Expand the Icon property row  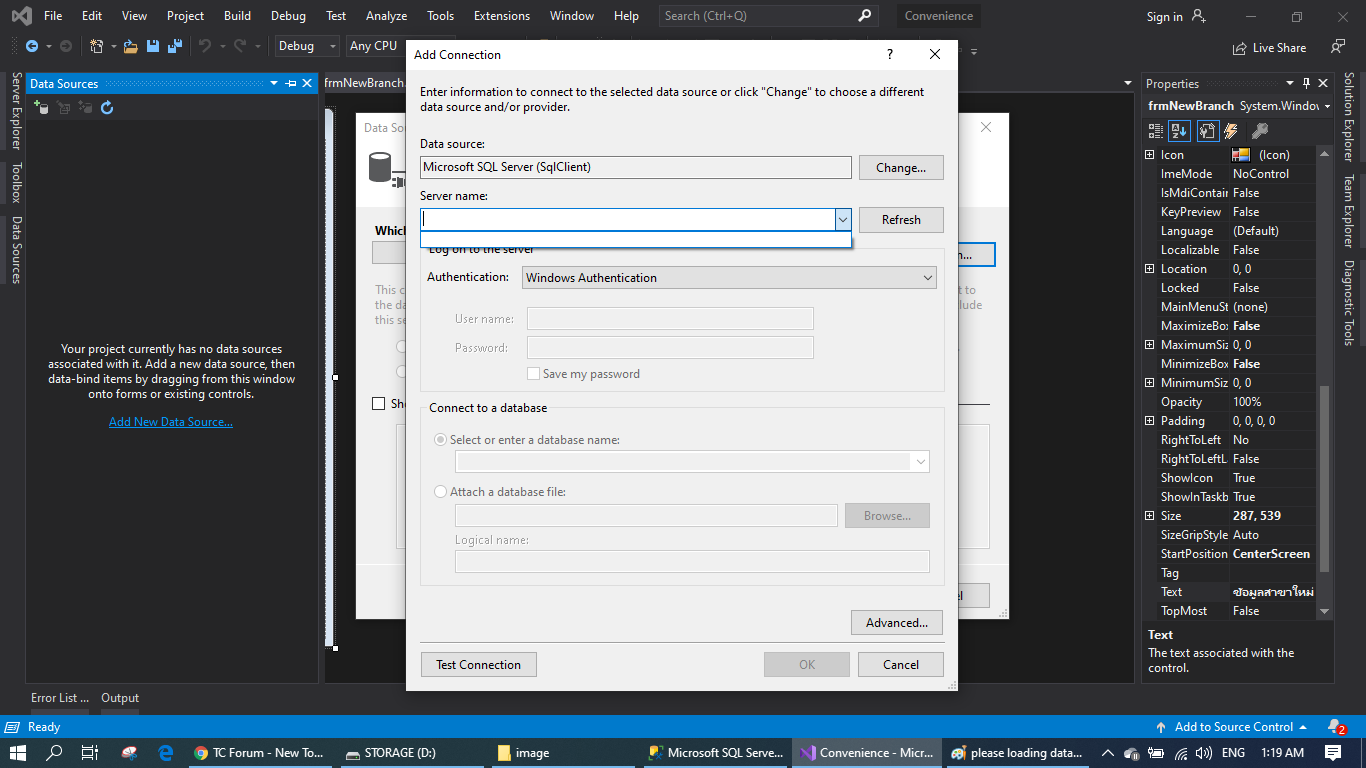point(1150,155)
